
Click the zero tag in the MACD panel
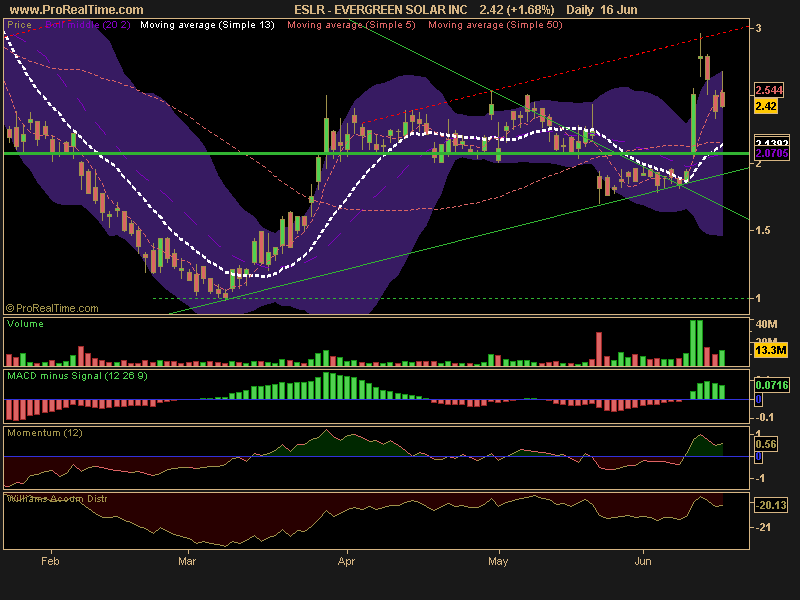(759, 399)
